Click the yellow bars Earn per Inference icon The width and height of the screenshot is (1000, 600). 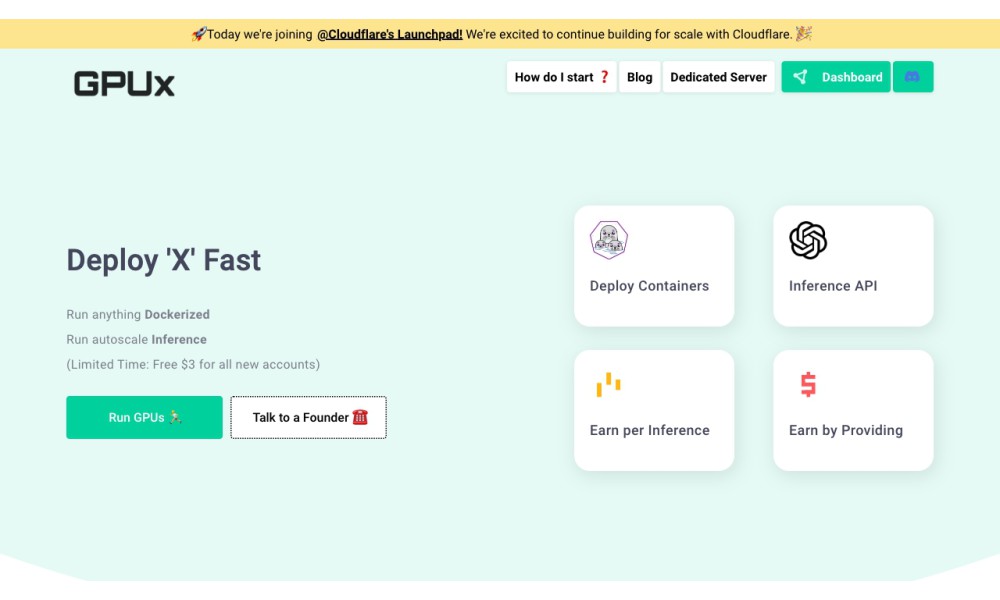pos(608,384)
